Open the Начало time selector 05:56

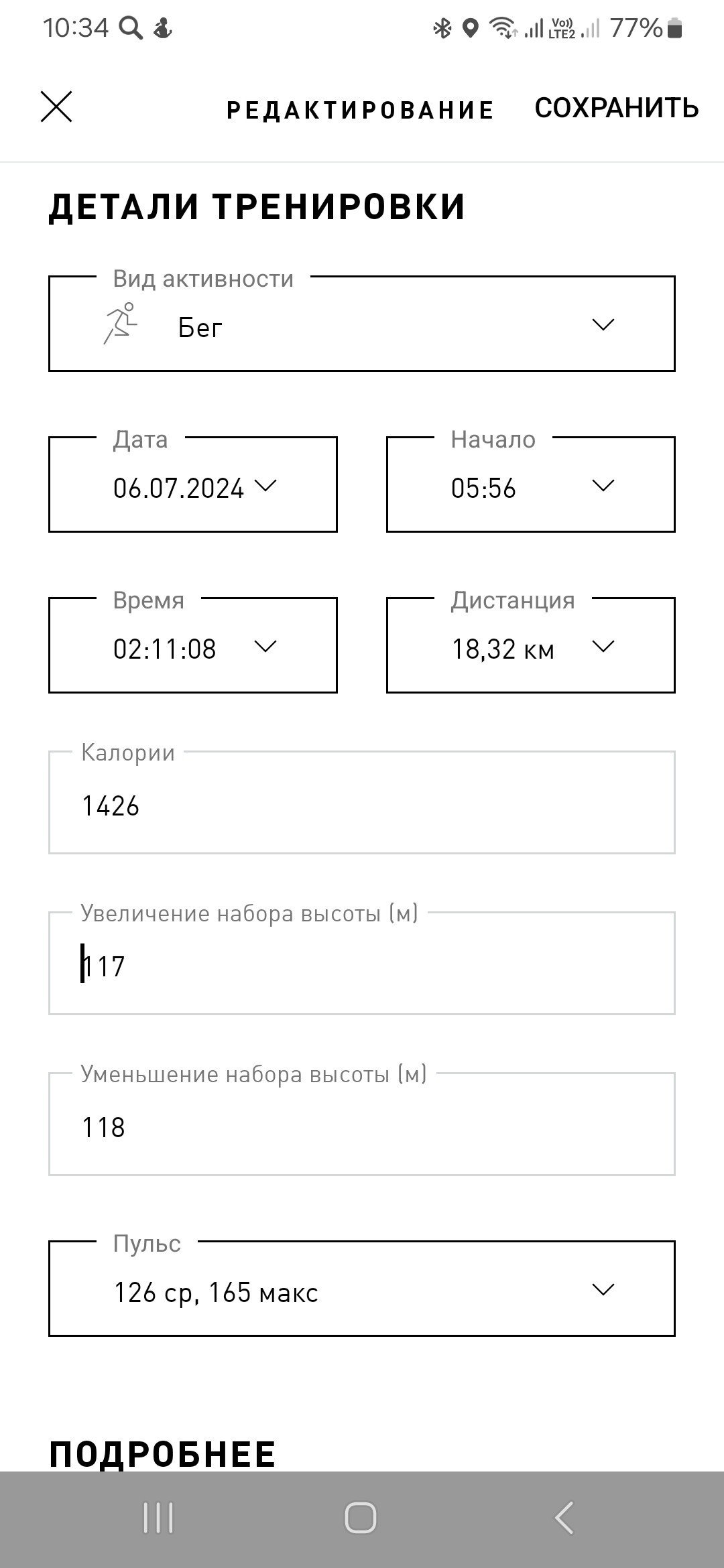(x=531, y=484)
